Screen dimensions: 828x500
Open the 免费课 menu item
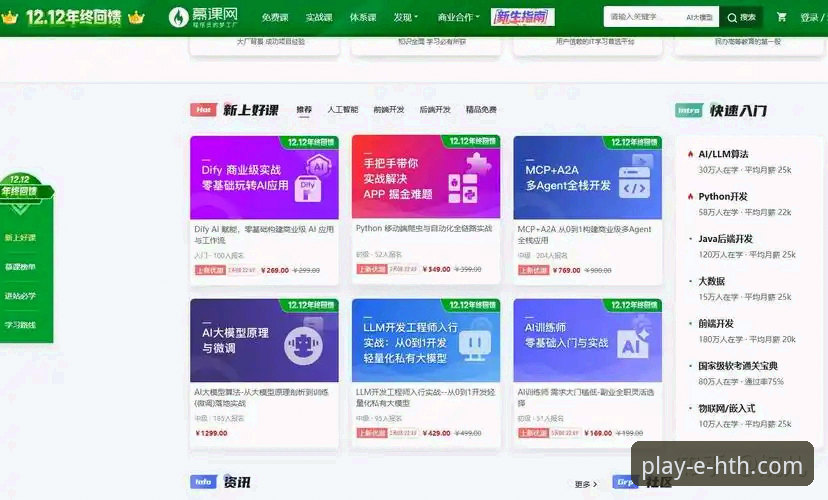coord(275,17)
